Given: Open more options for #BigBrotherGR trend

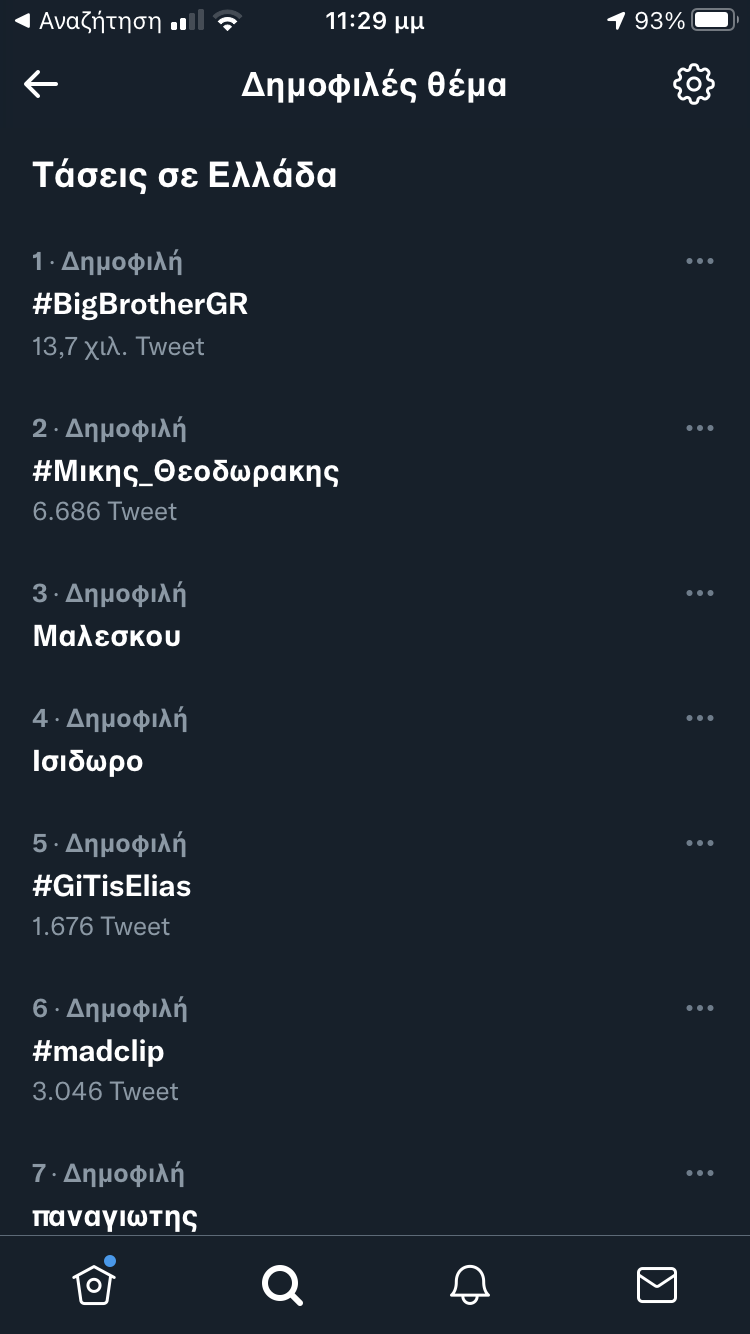Looking at the screenshot, I should (699, 262).
